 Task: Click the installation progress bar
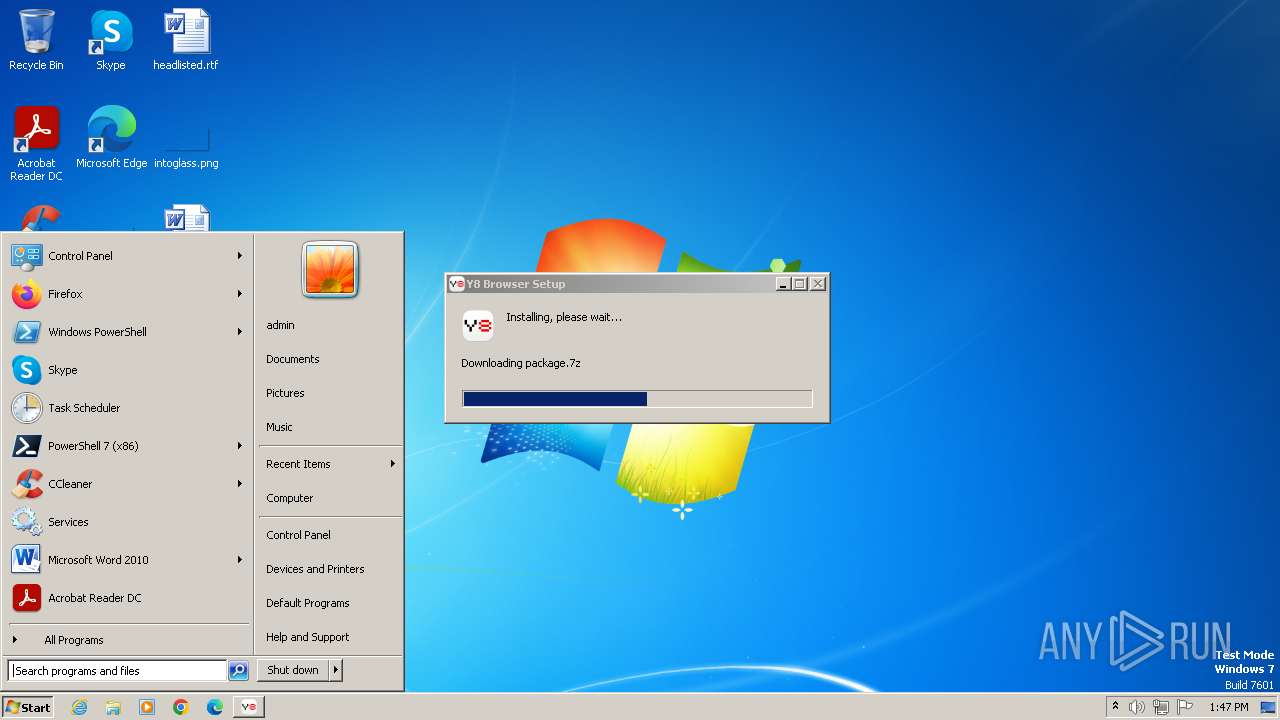pyautogui.click(x=637, y=399)
